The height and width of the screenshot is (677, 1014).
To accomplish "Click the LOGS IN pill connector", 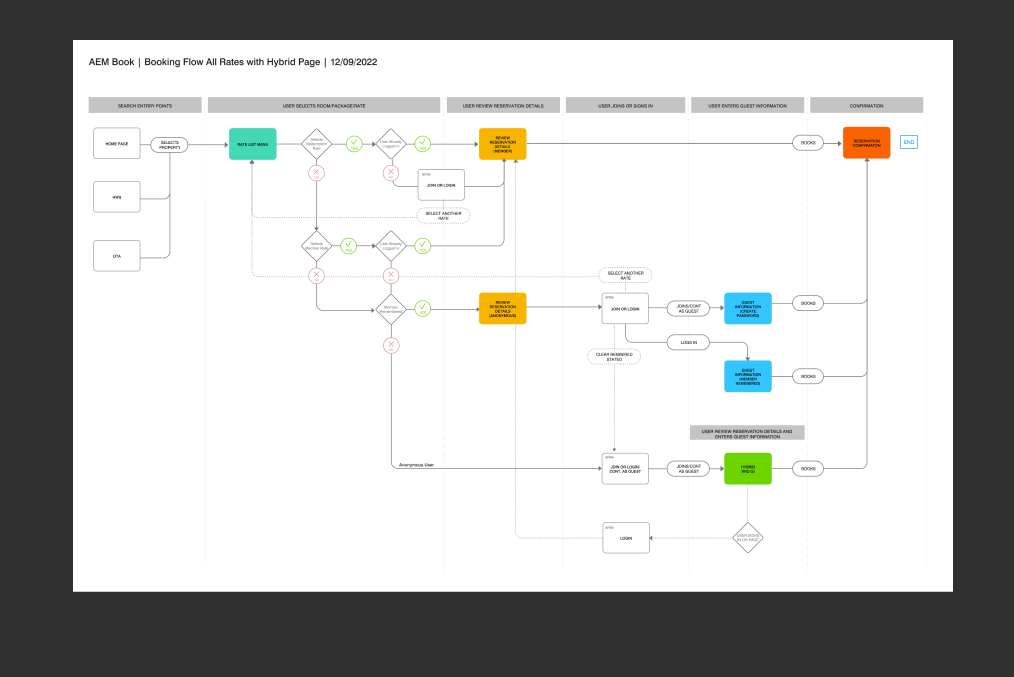I will [x=688, y=343].
